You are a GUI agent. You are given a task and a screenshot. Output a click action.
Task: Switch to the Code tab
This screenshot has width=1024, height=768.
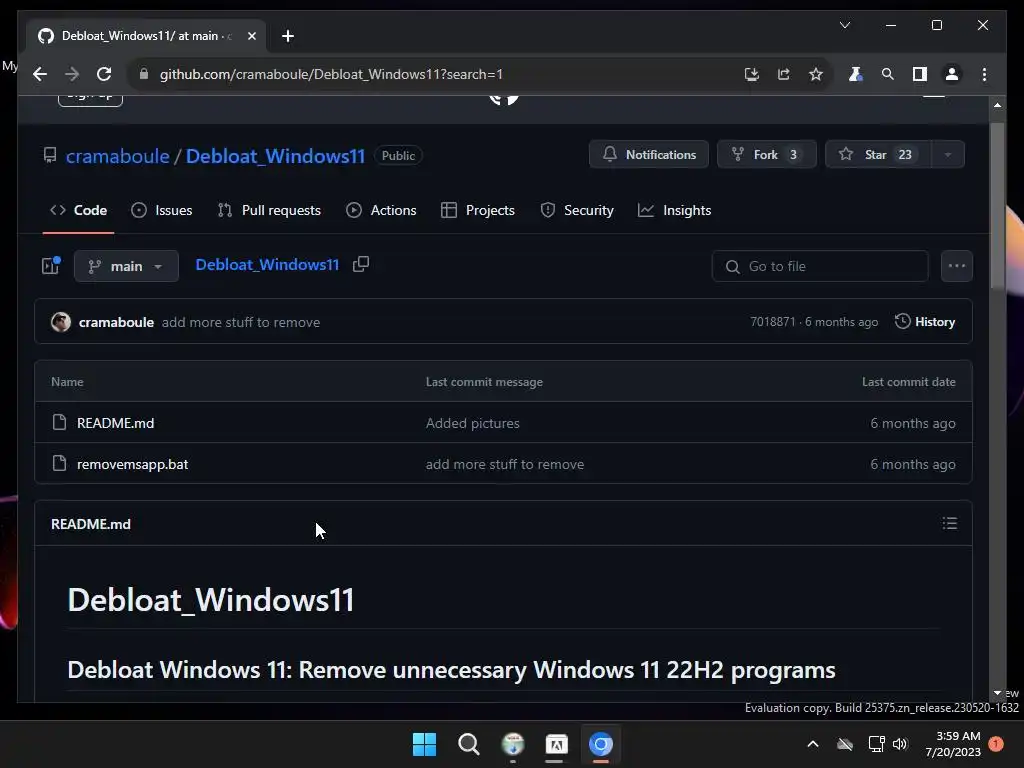78,210
